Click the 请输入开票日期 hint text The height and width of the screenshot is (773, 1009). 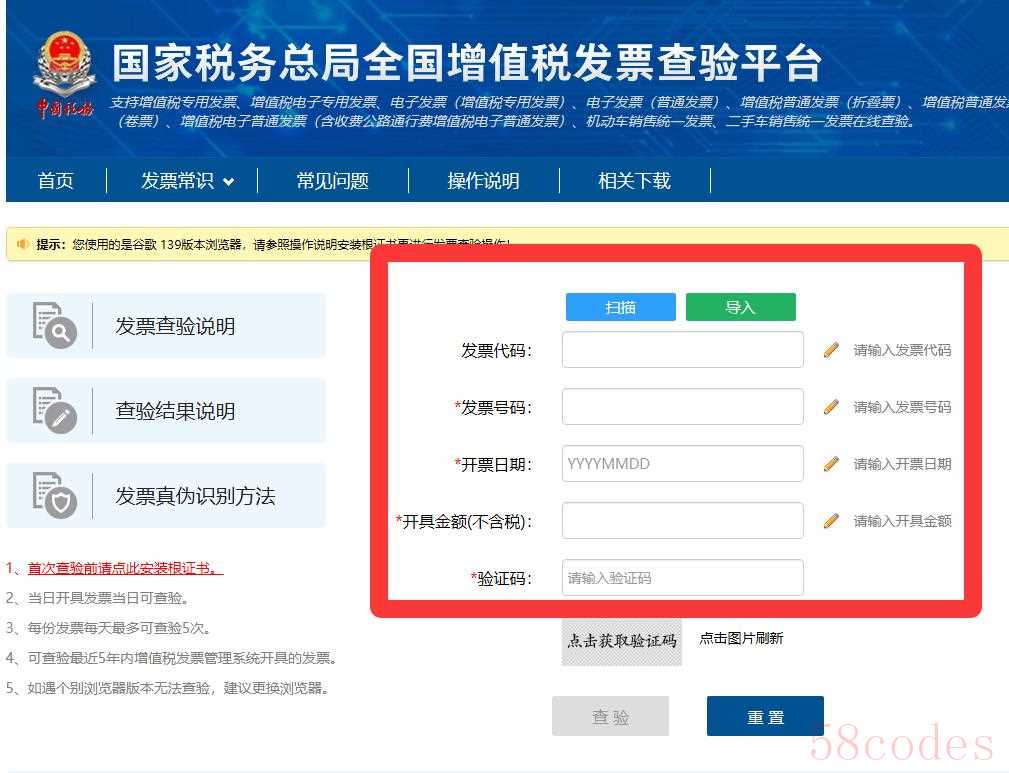(902, 464)
